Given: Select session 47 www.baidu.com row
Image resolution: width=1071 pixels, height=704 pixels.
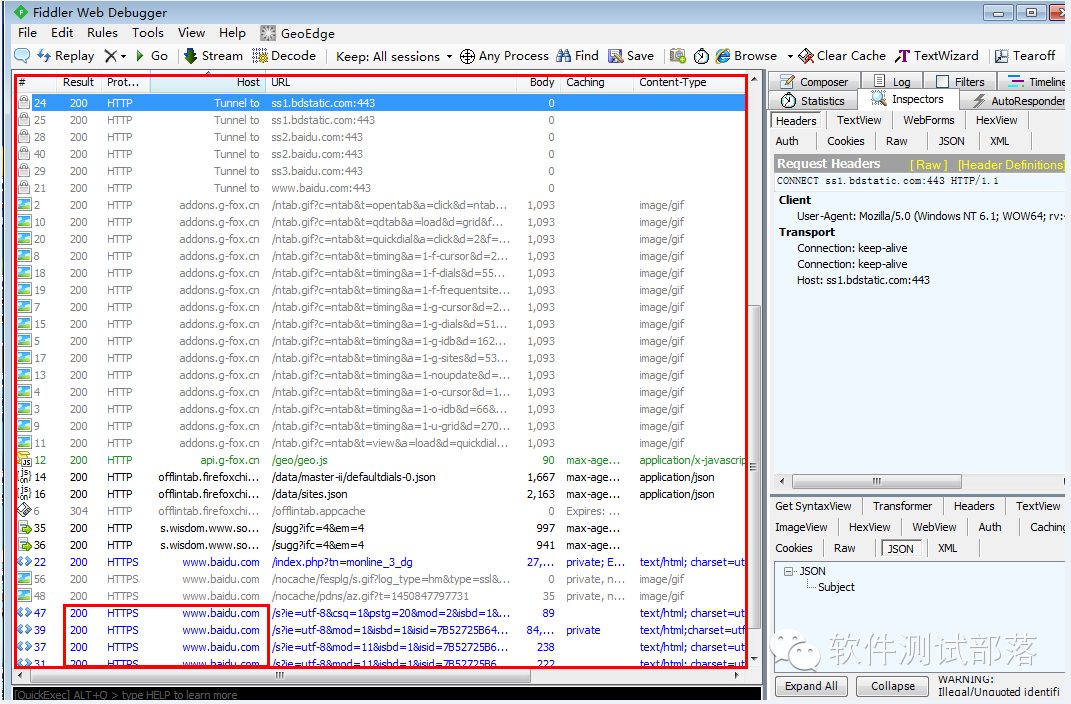Looking at the screenshot, I should [x=380, y=613].
